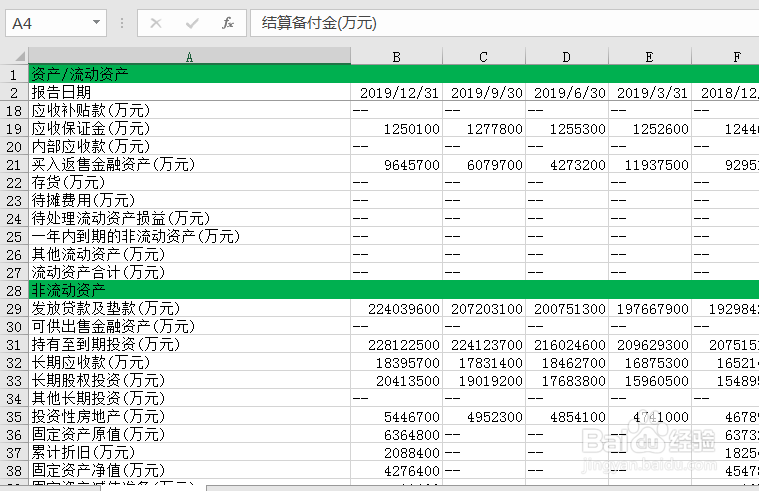Click cell 买入返售金融资产(万元)
Image resolution: width=759 pixels, height=491 pixels.
coord(189,164)
